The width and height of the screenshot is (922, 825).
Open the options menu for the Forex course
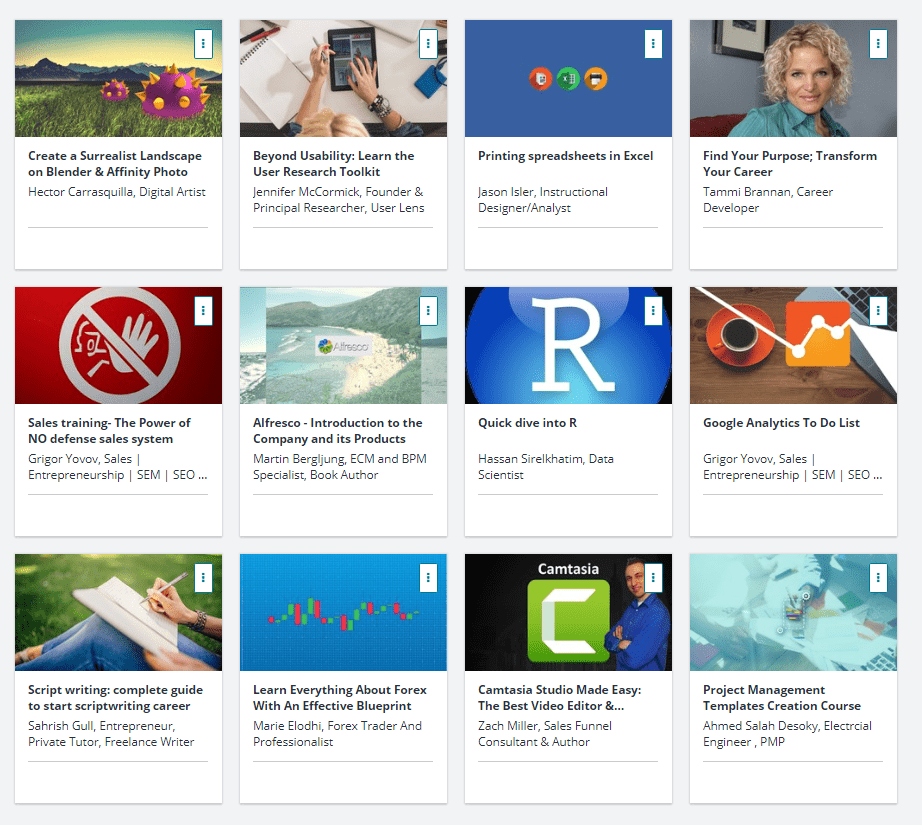[429, 577]
